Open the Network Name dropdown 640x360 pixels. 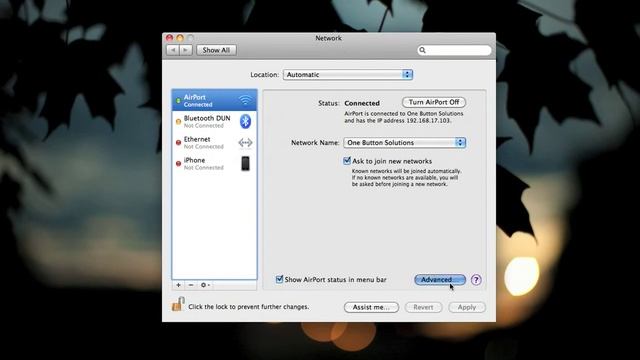pyautogui.click(x=404, y=142)
